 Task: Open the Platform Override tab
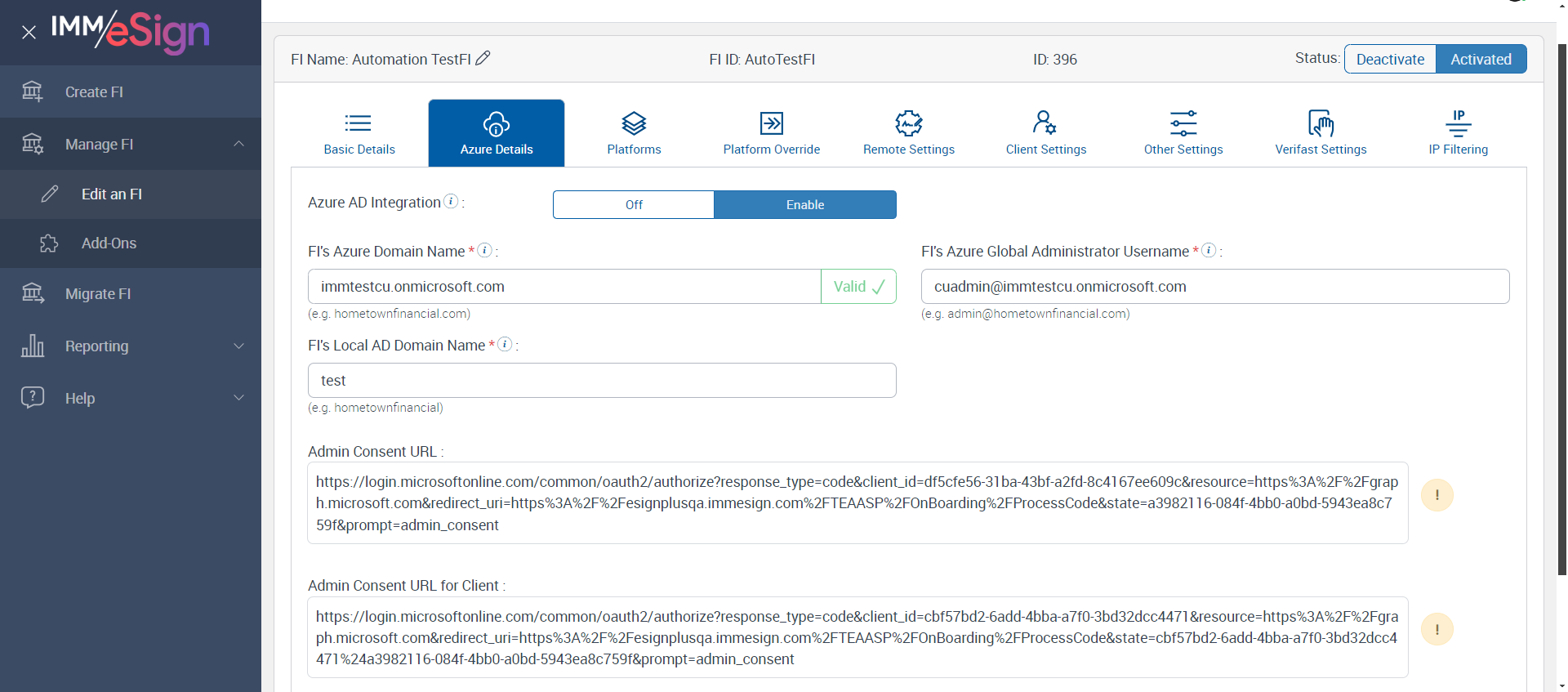click(x=772, y=133)
